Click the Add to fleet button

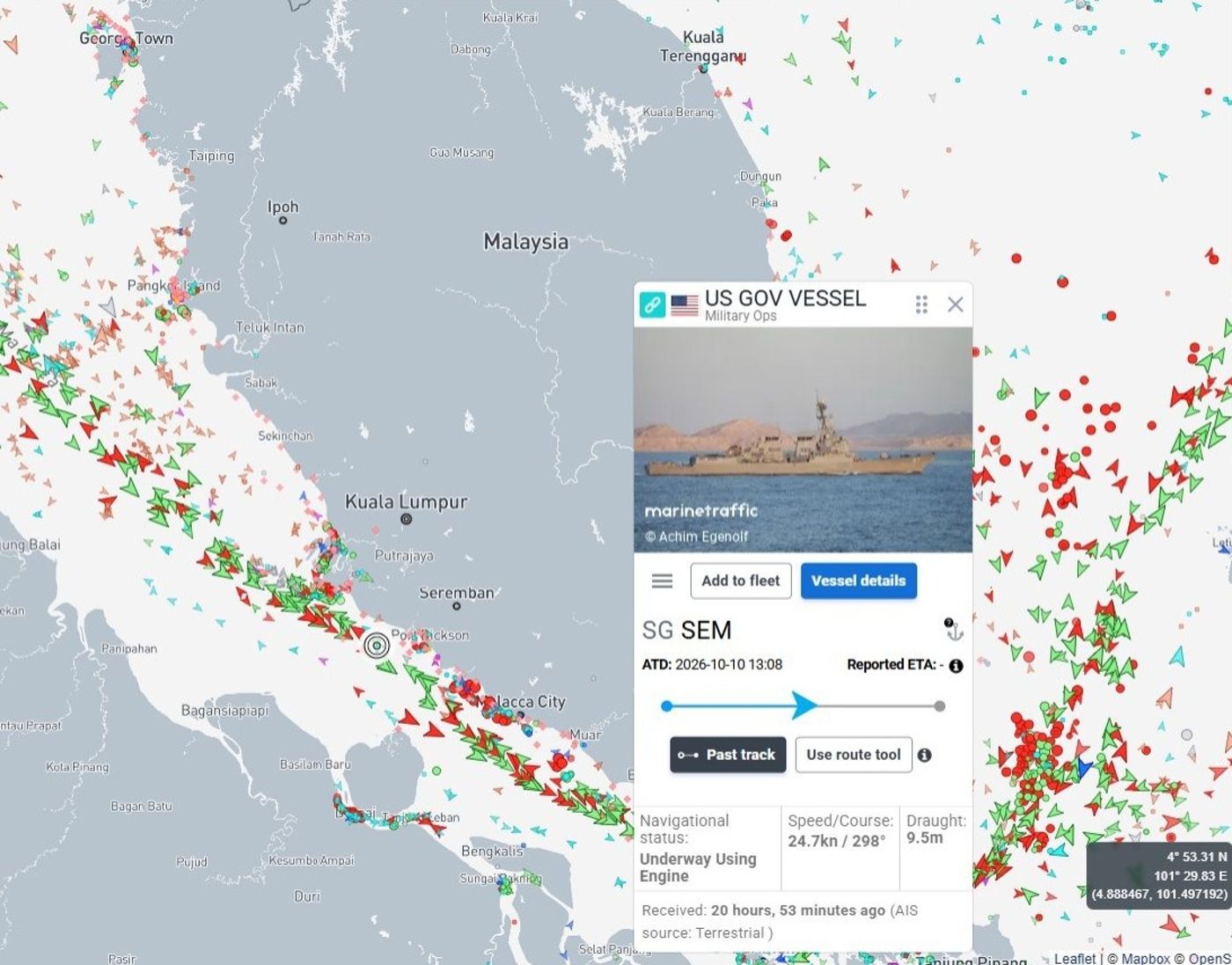tap(741, 581)
